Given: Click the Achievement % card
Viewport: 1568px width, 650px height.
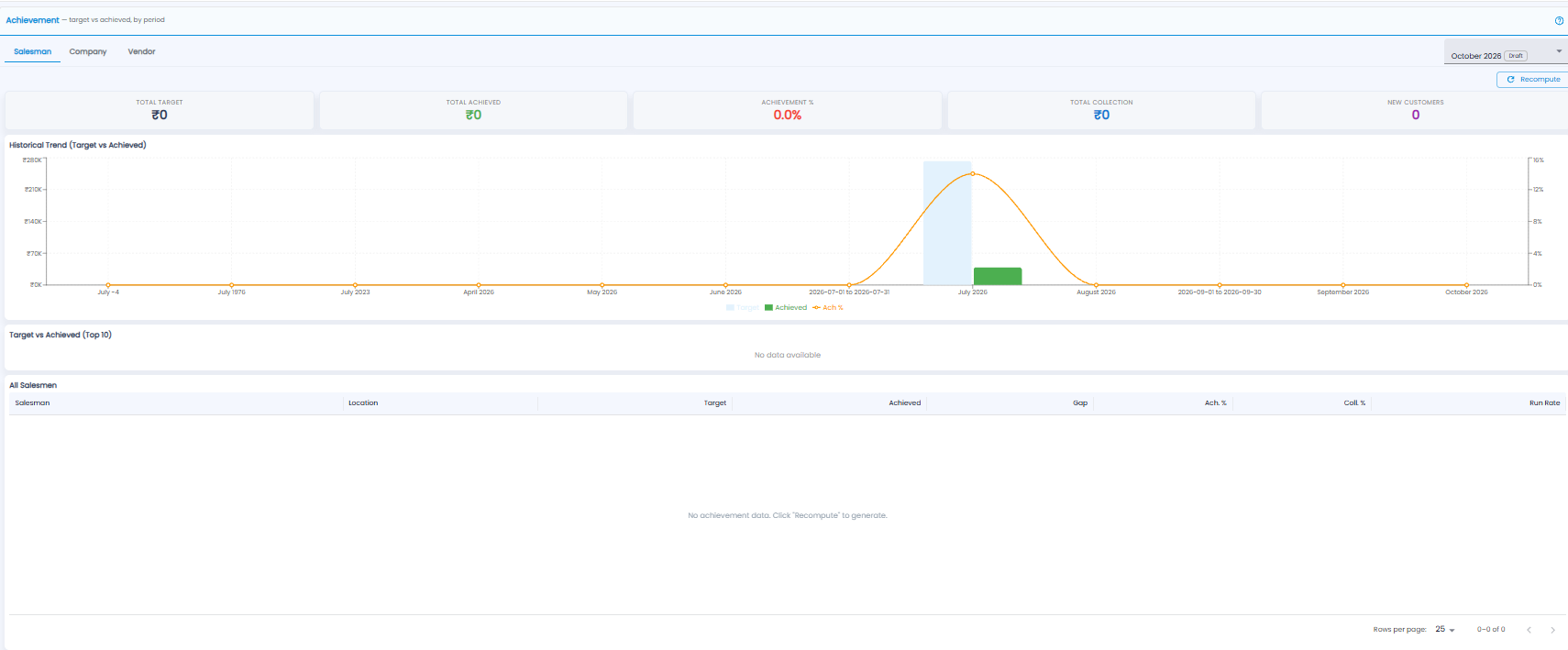Looking at the screenshot, I should [788, 110].
